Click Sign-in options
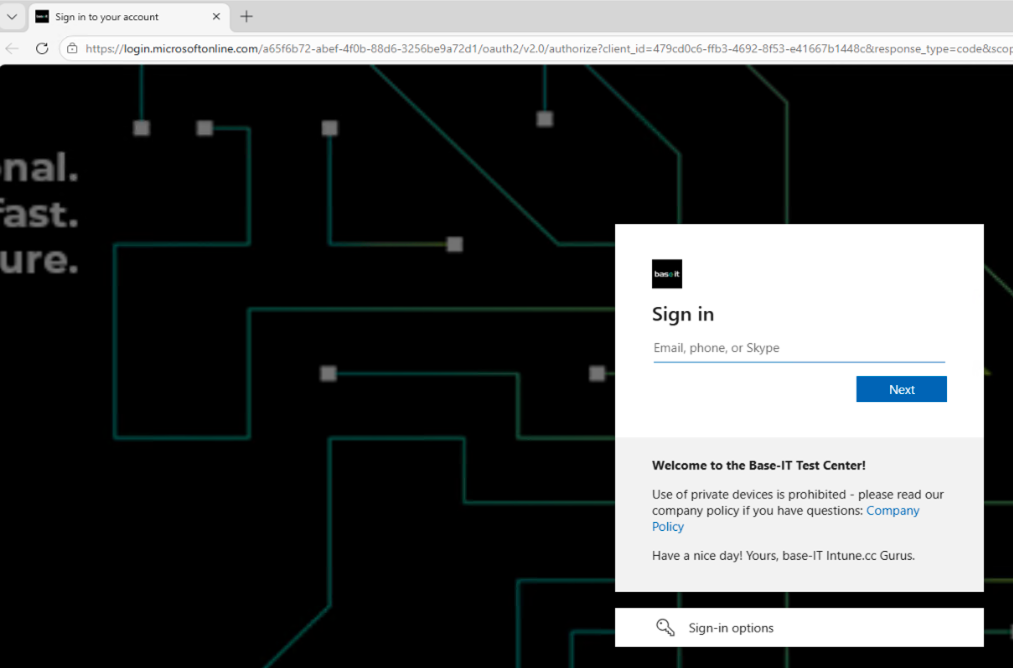The height and width of the screenshot is (668, 1013). [730, 627]
